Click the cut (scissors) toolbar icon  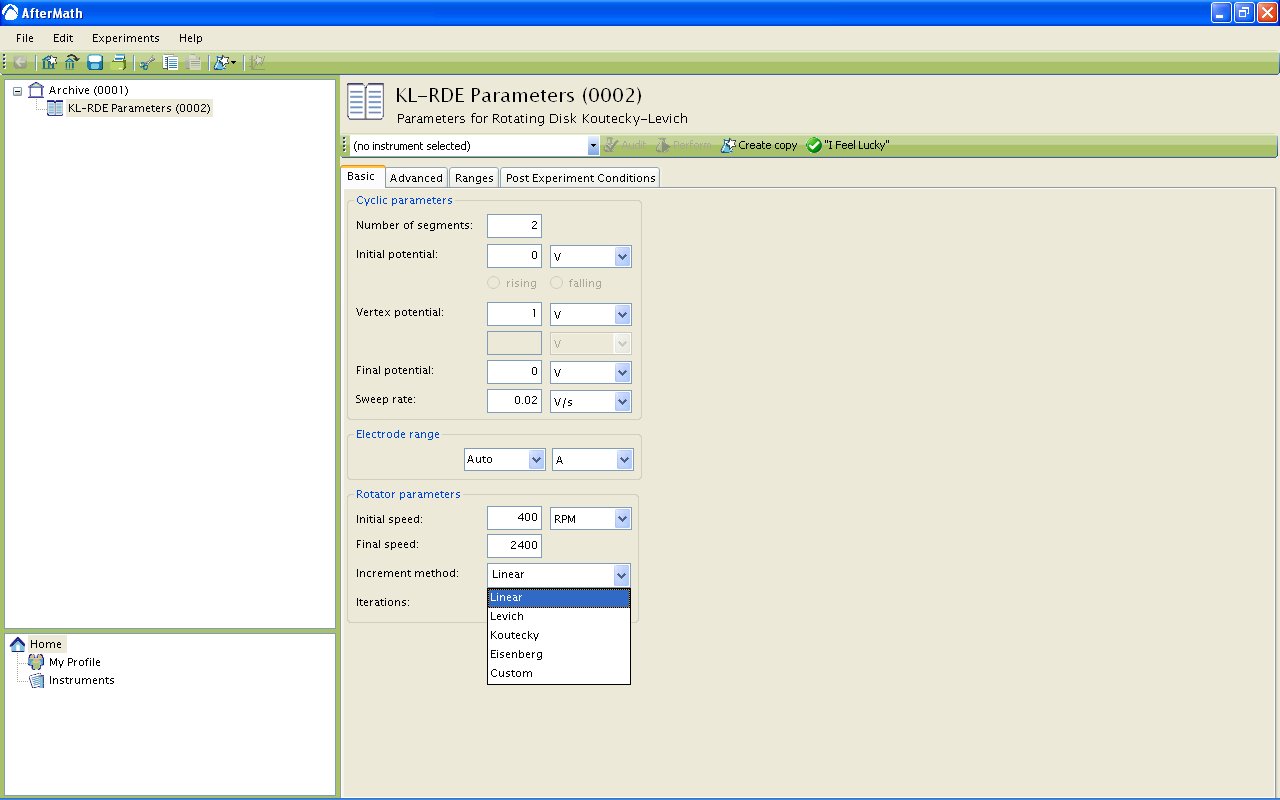pos(147,62)
